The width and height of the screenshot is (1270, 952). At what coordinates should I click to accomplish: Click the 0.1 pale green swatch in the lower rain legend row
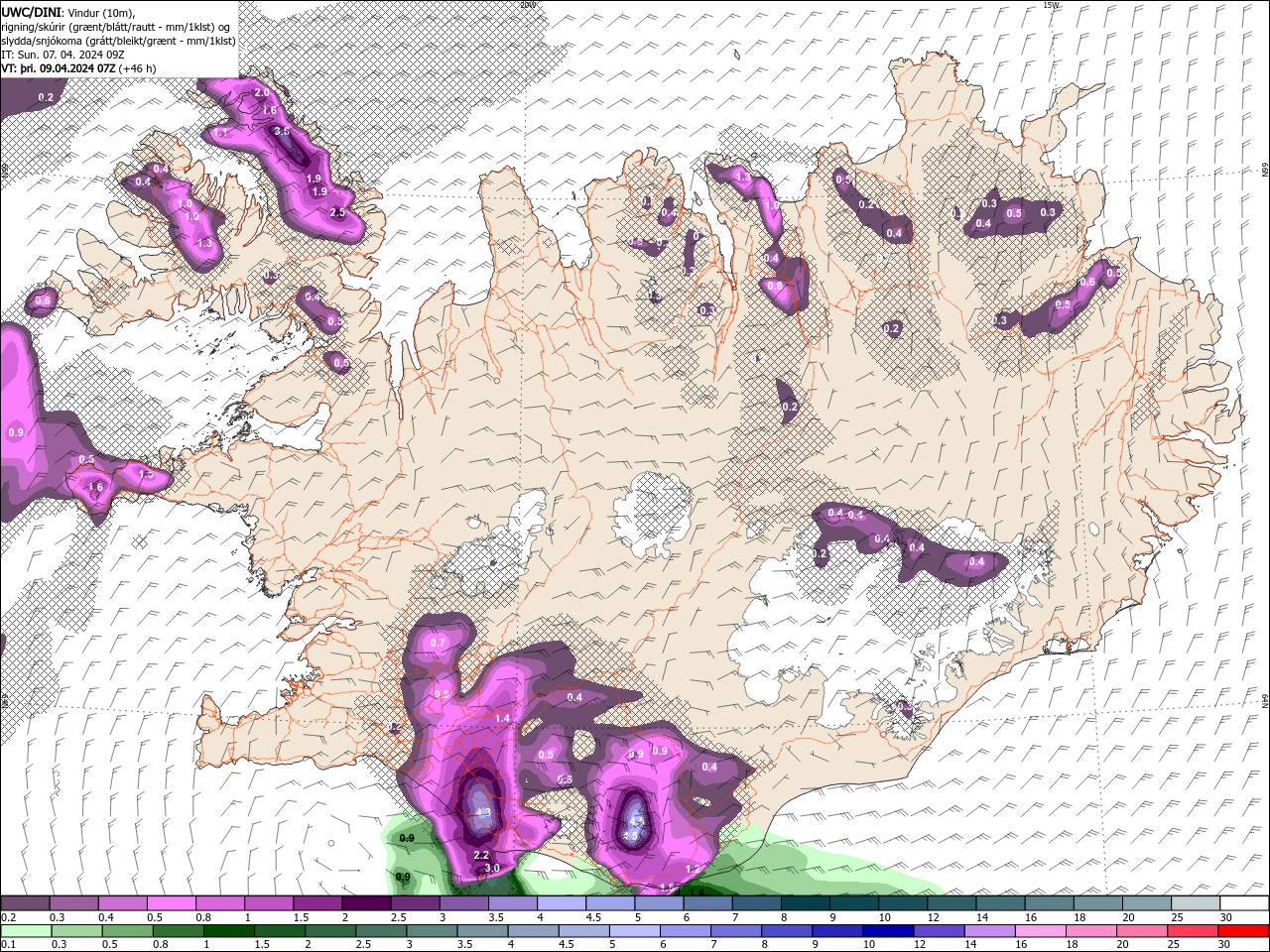pyautogui.click(x=26, y=931)
